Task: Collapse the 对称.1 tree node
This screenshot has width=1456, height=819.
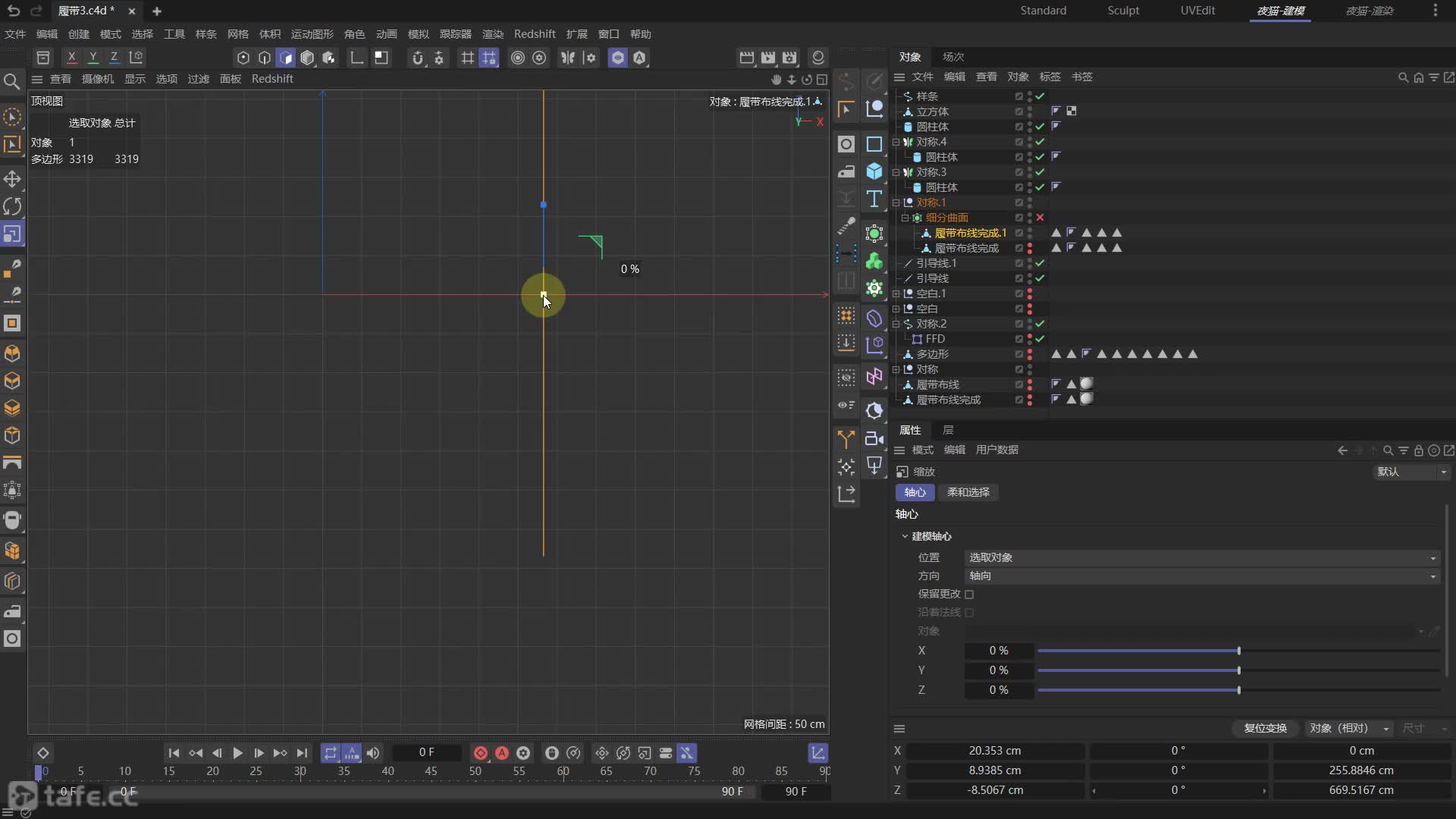Action: coord(896,202)
